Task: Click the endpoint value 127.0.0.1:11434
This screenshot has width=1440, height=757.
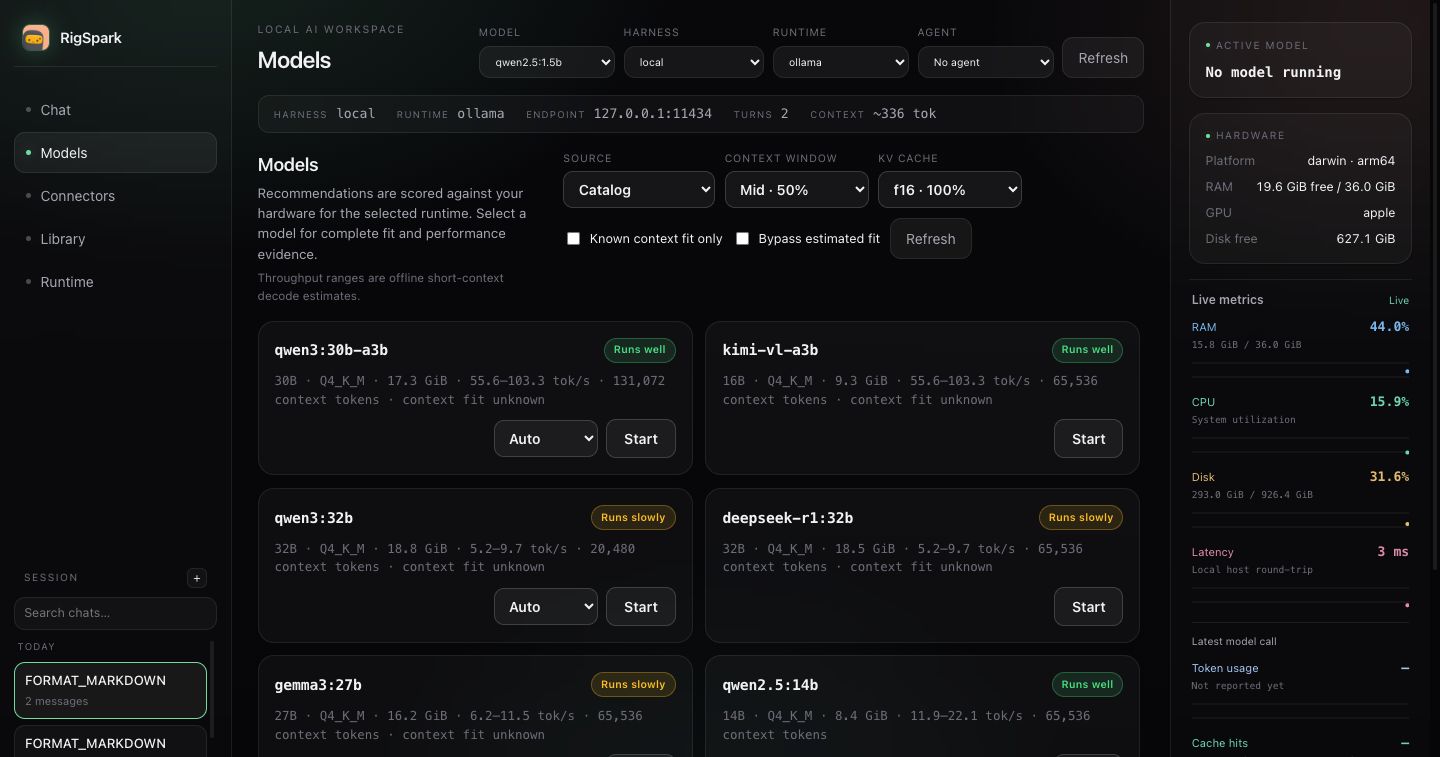Action: [x=653, y=114]
